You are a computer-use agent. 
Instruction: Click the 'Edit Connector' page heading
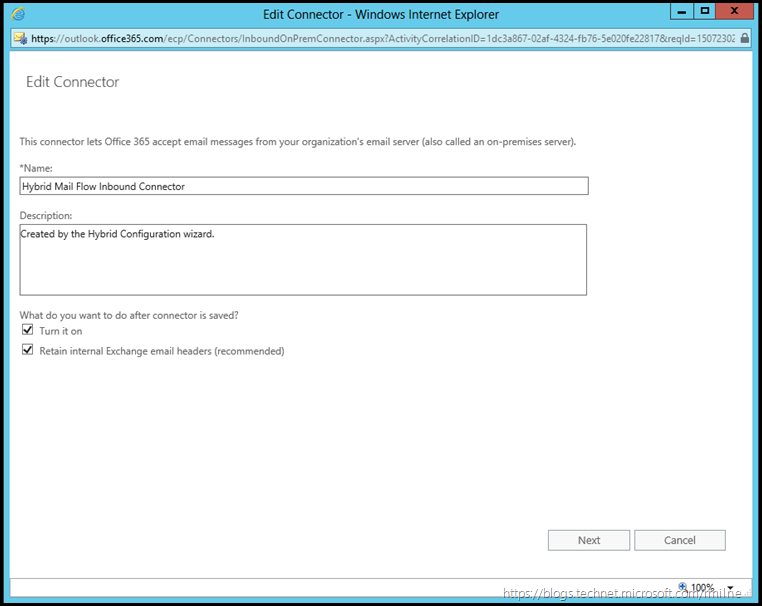click(72, 82)
